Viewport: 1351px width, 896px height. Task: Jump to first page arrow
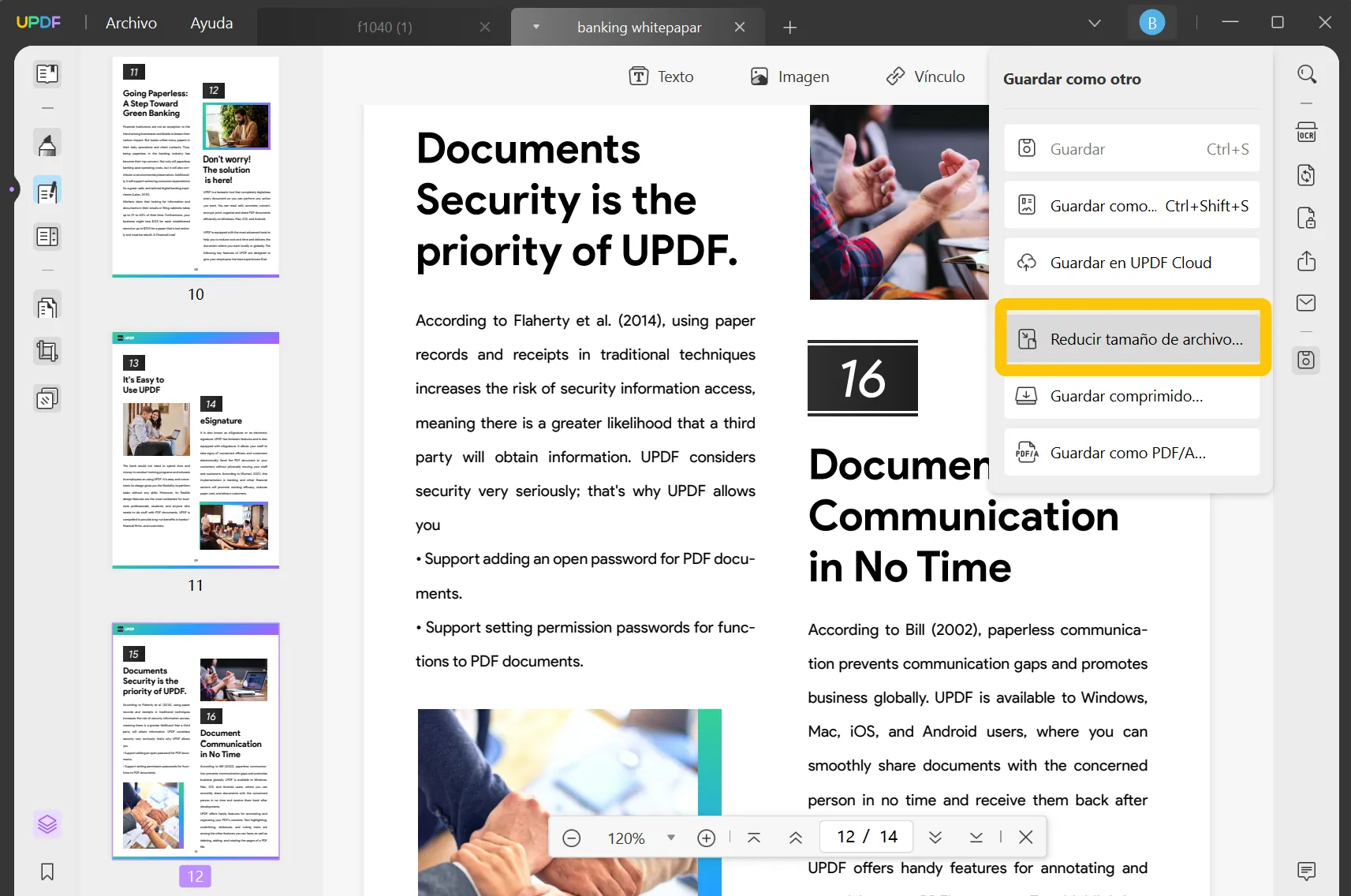754,838
